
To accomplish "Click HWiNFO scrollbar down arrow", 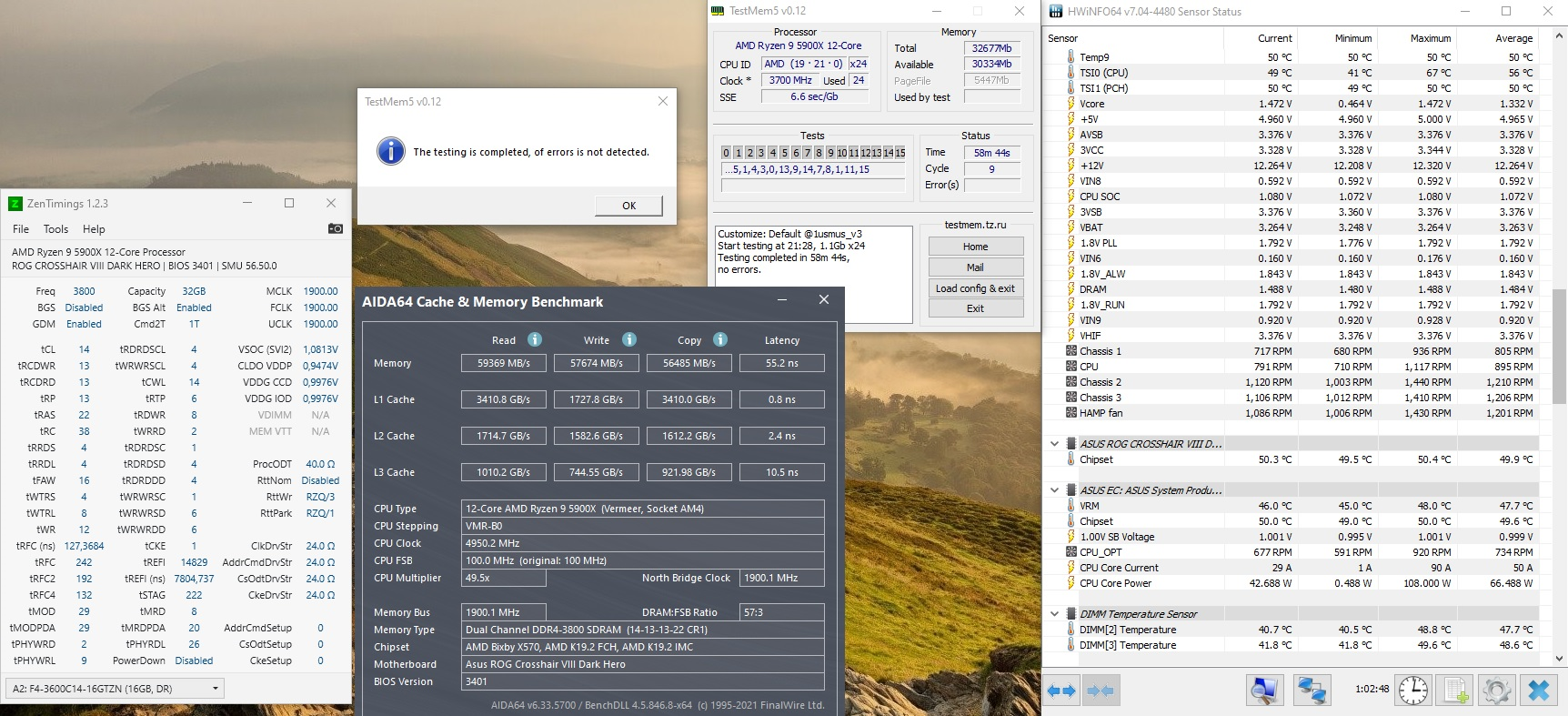I will 1560,659.
